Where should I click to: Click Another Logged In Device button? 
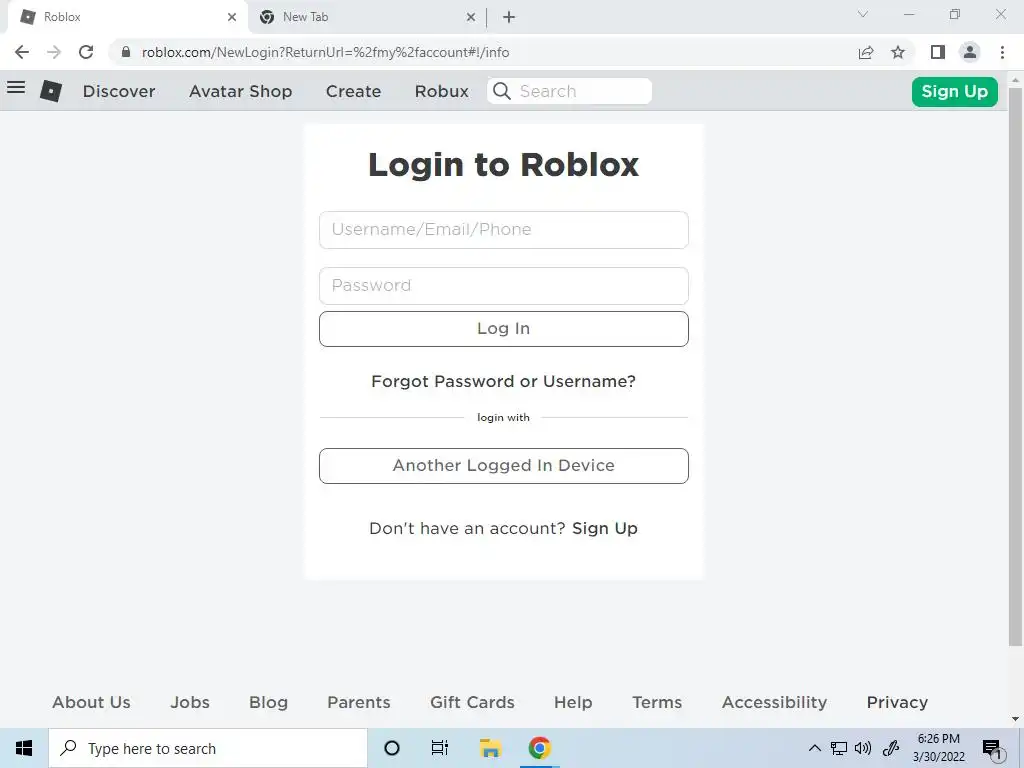(504, 466)
